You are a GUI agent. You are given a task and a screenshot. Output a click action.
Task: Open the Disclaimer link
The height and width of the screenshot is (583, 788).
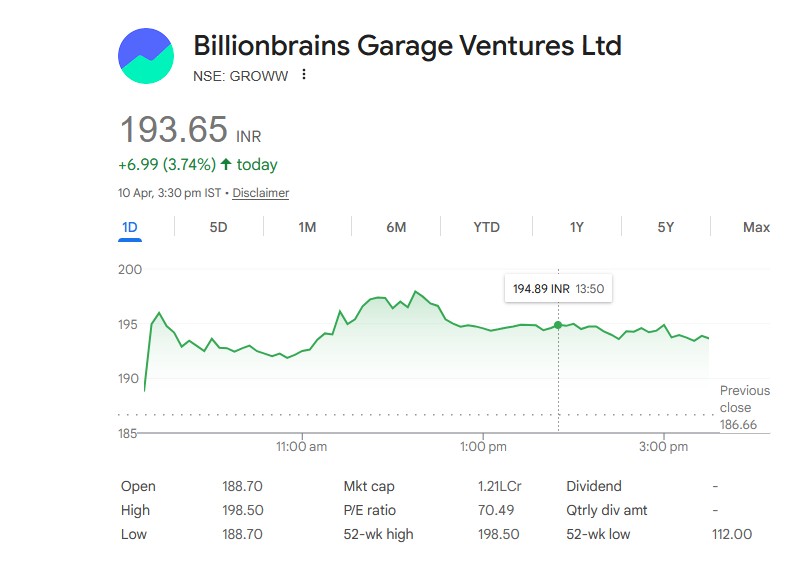(261, 193)
